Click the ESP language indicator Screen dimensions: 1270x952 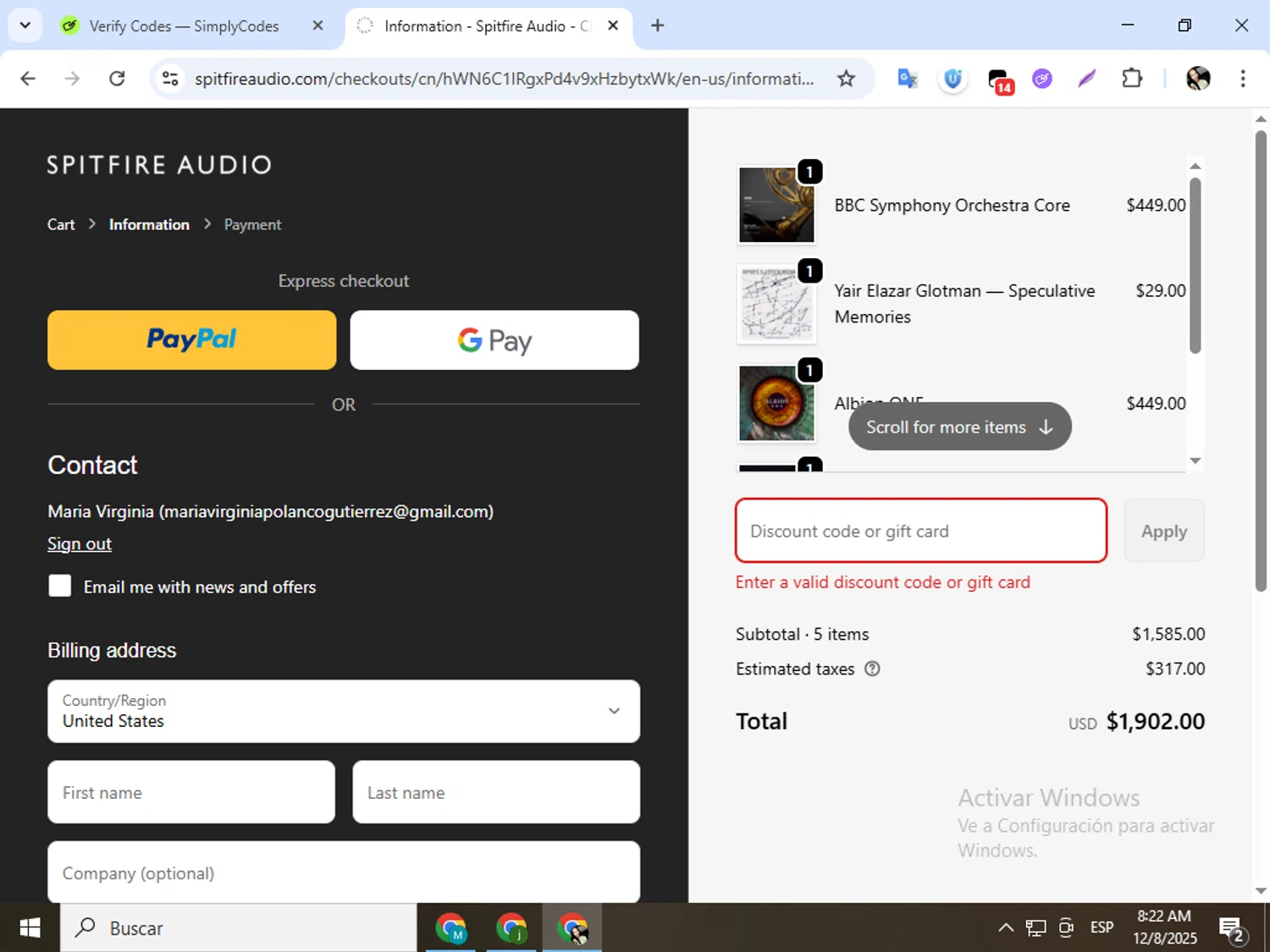(x=1102, y=927)
